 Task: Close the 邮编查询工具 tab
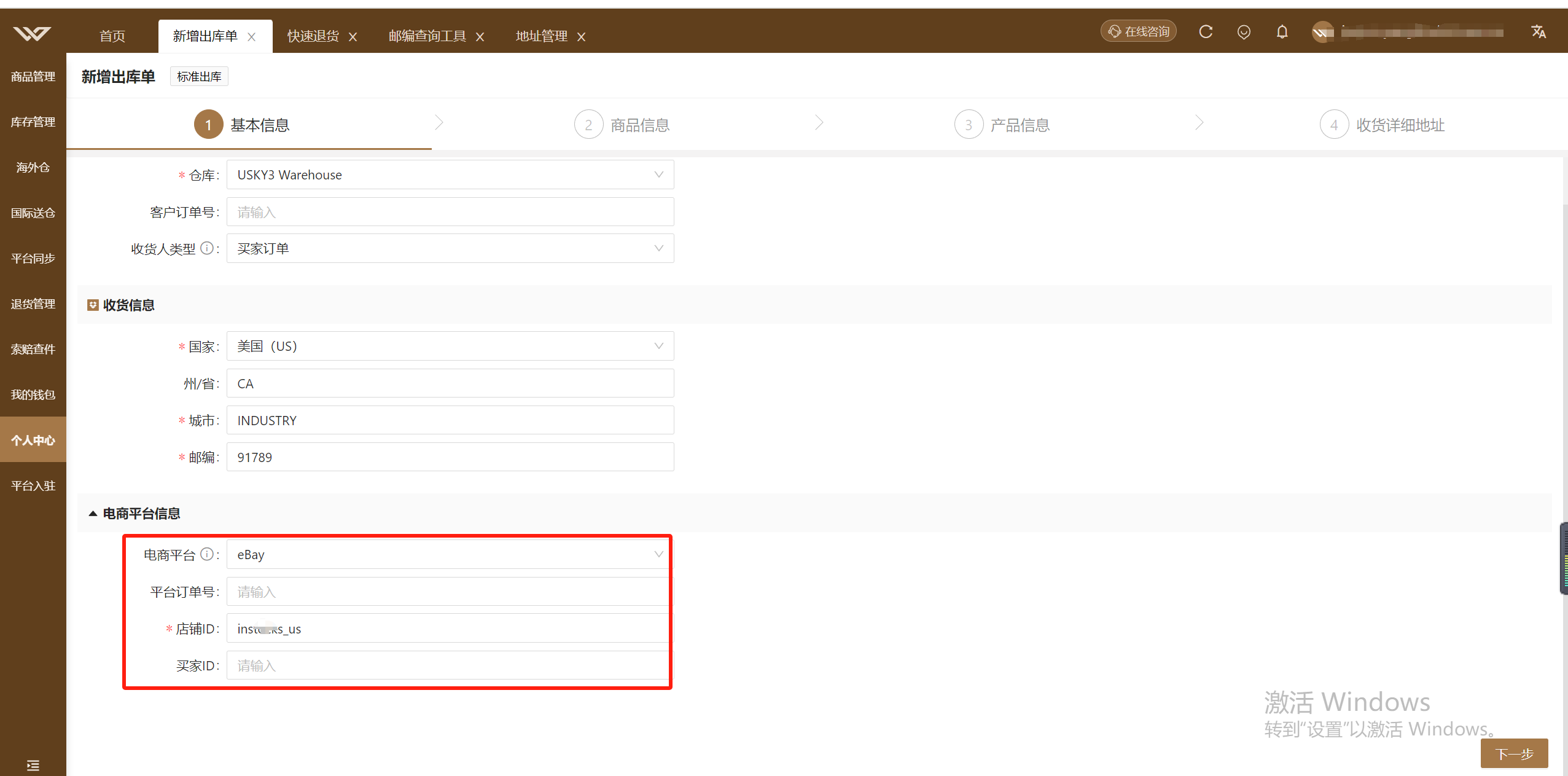(x=480, y=37)
